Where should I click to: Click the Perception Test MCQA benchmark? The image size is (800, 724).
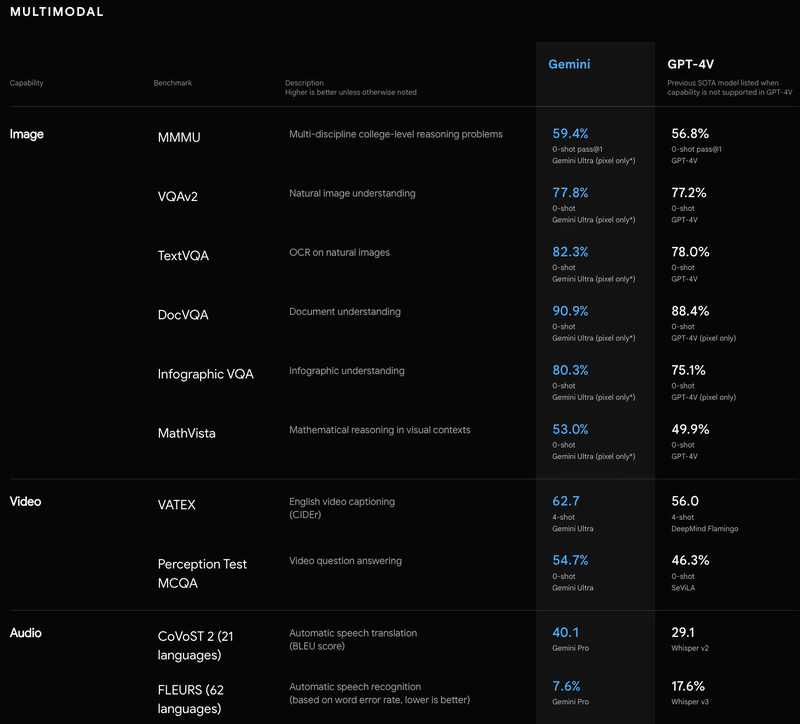[x=202, y=572]
